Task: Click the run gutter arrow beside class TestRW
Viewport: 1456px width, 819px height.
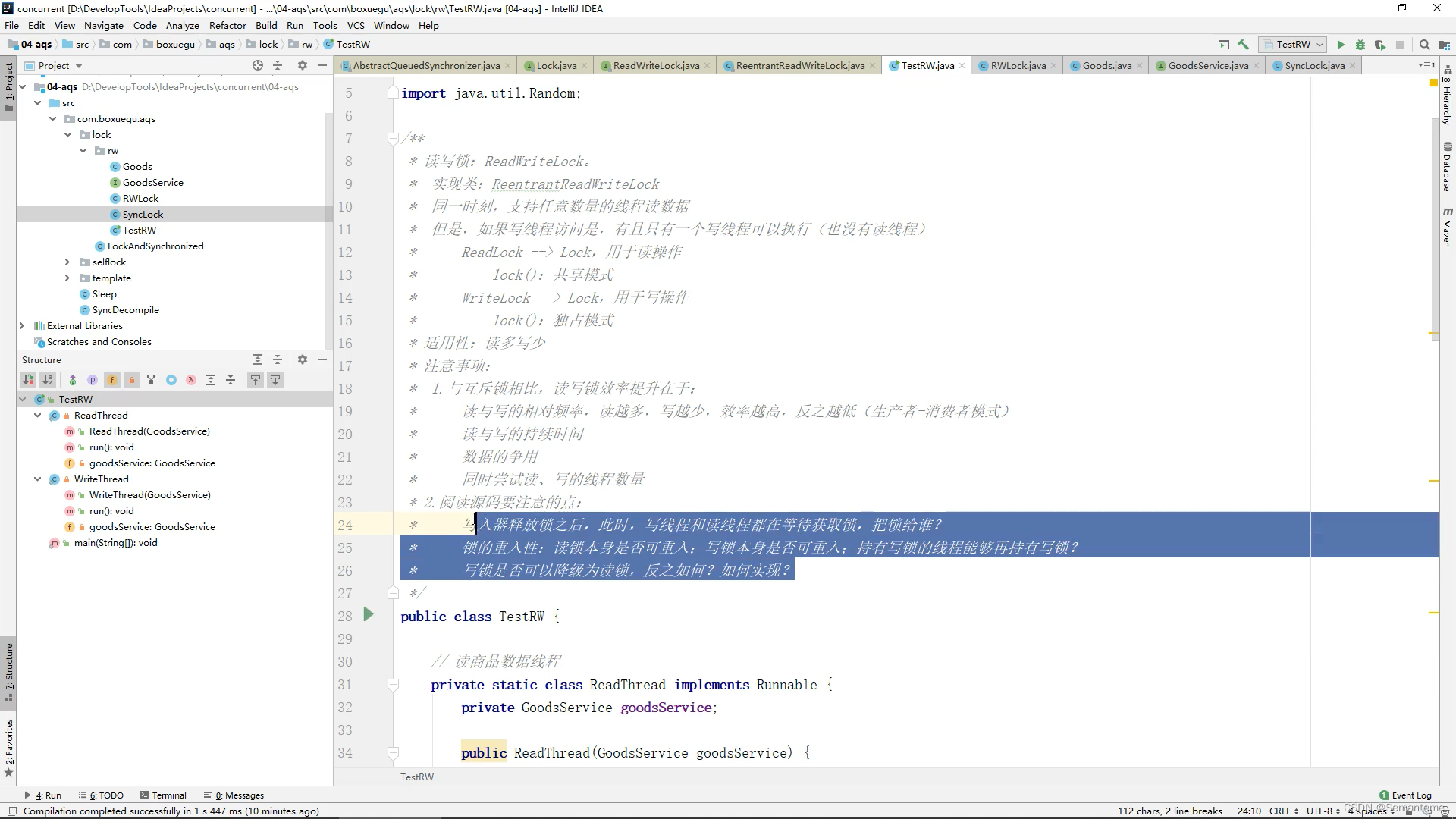Action: coord(369,615)
